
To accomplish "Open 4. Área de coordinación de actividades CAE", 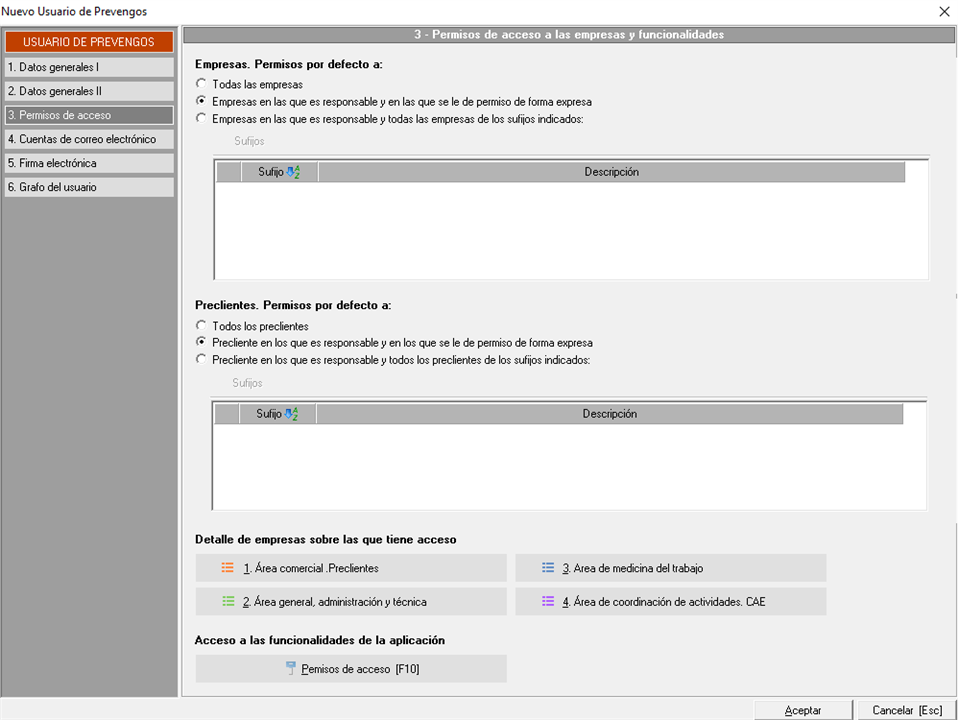I will point(671,601).
